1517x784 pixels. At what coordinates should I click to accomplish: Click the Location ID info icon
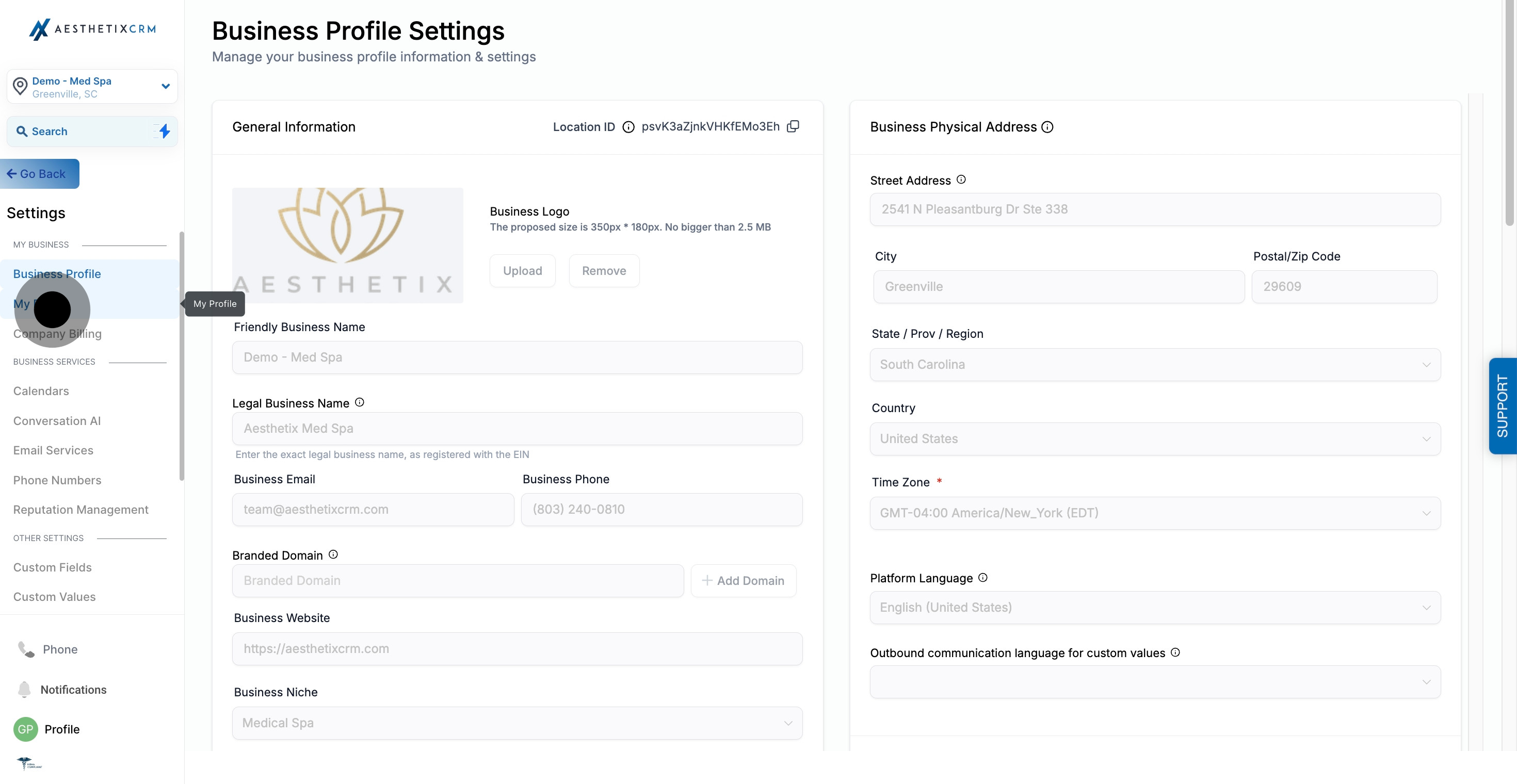pos(628,127)
